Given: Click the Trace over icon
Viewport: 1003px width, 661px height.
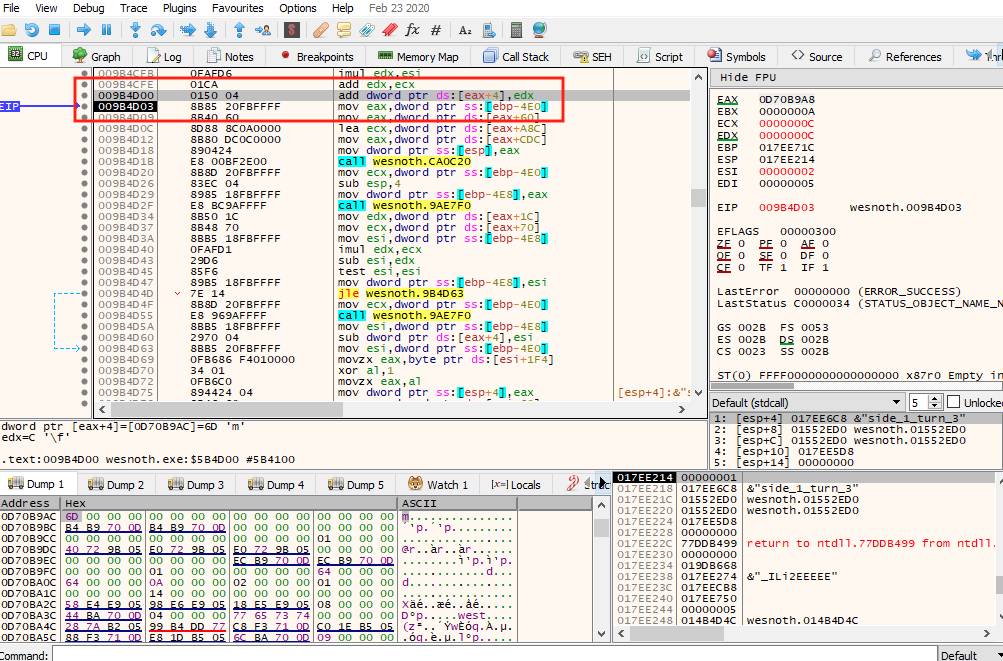Looking at the screenshot, I should coord(210,29).
